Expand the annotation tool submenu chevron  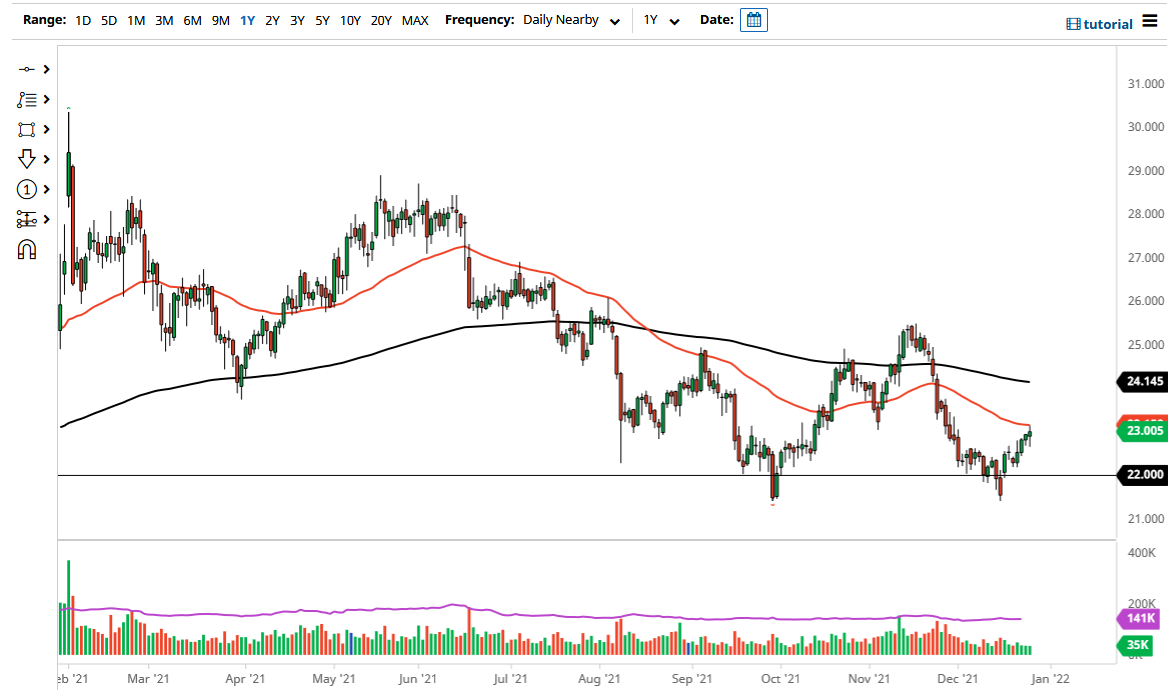(x=46, y=99)
